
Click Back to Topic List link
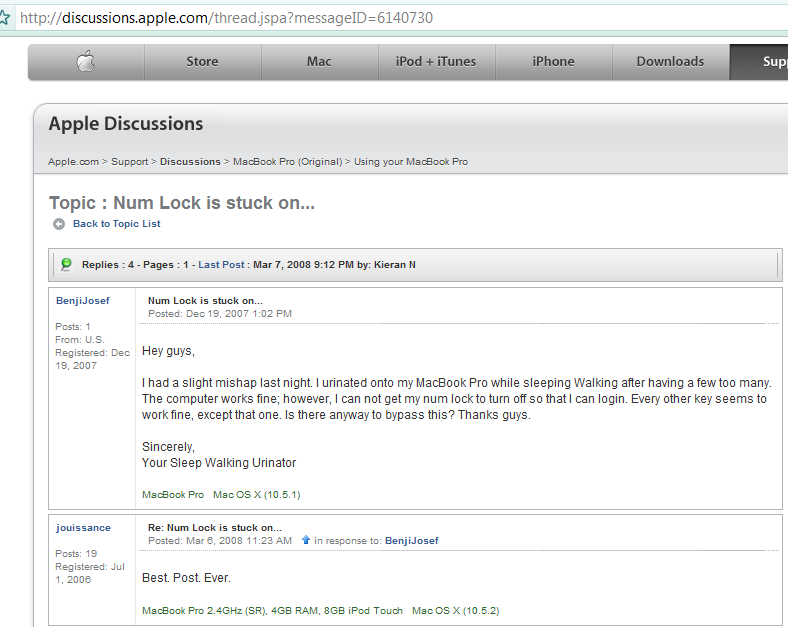117,224
